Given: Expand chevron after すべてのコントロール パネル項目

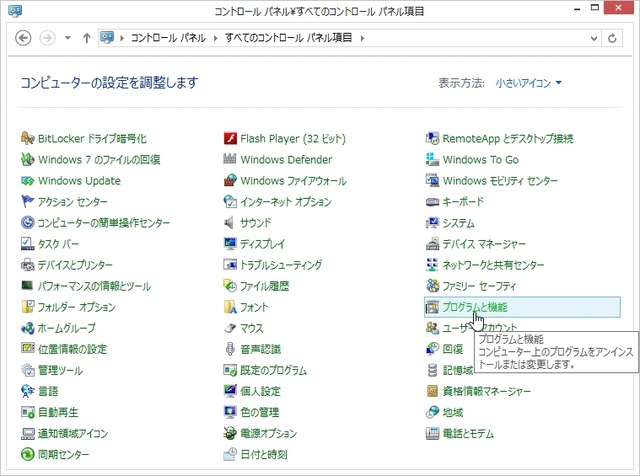Looking at the screenshot, I should 362,38.
